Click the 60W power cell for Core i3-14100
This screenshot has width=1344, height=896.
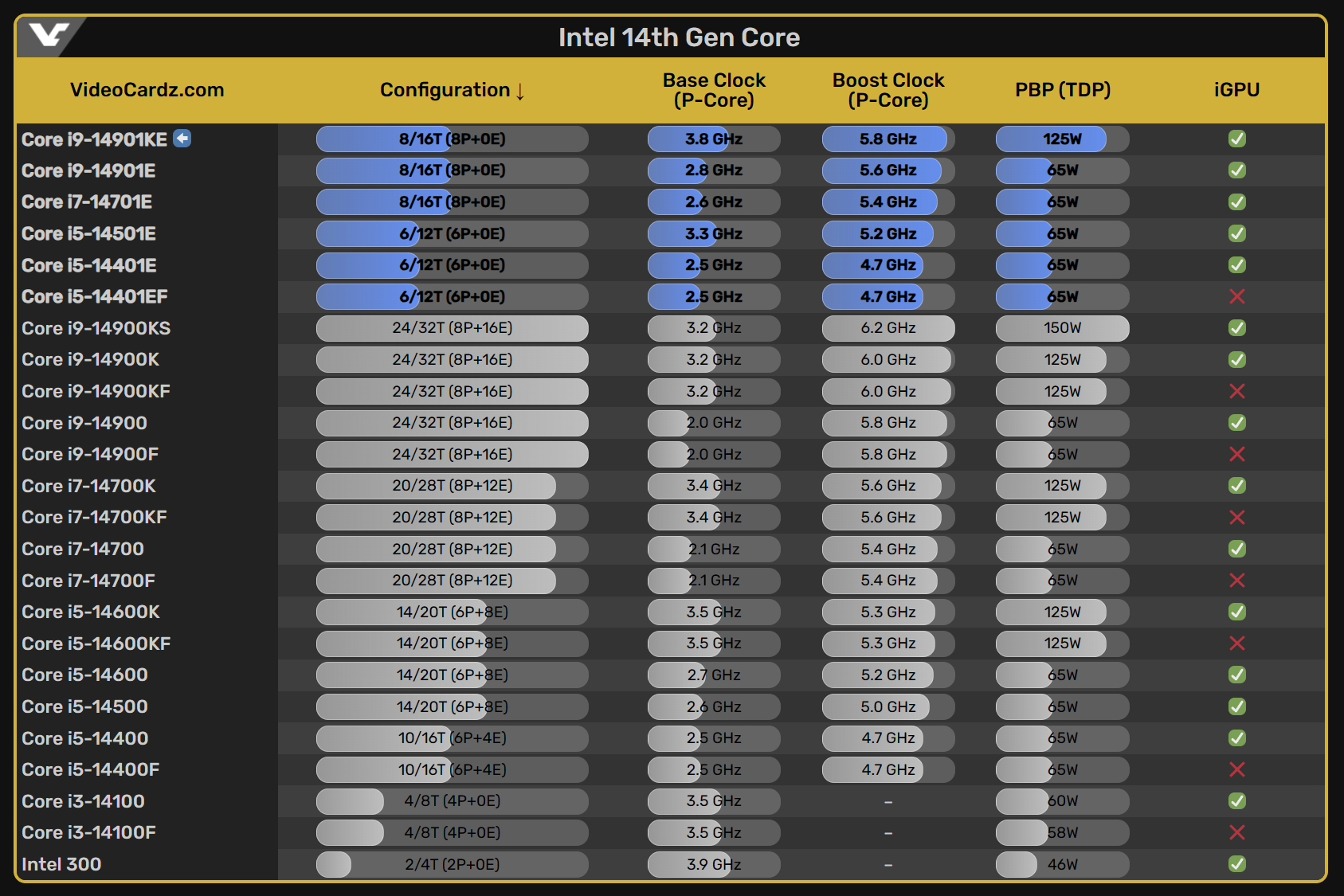pyautogui.click(x=1063, y=800)
